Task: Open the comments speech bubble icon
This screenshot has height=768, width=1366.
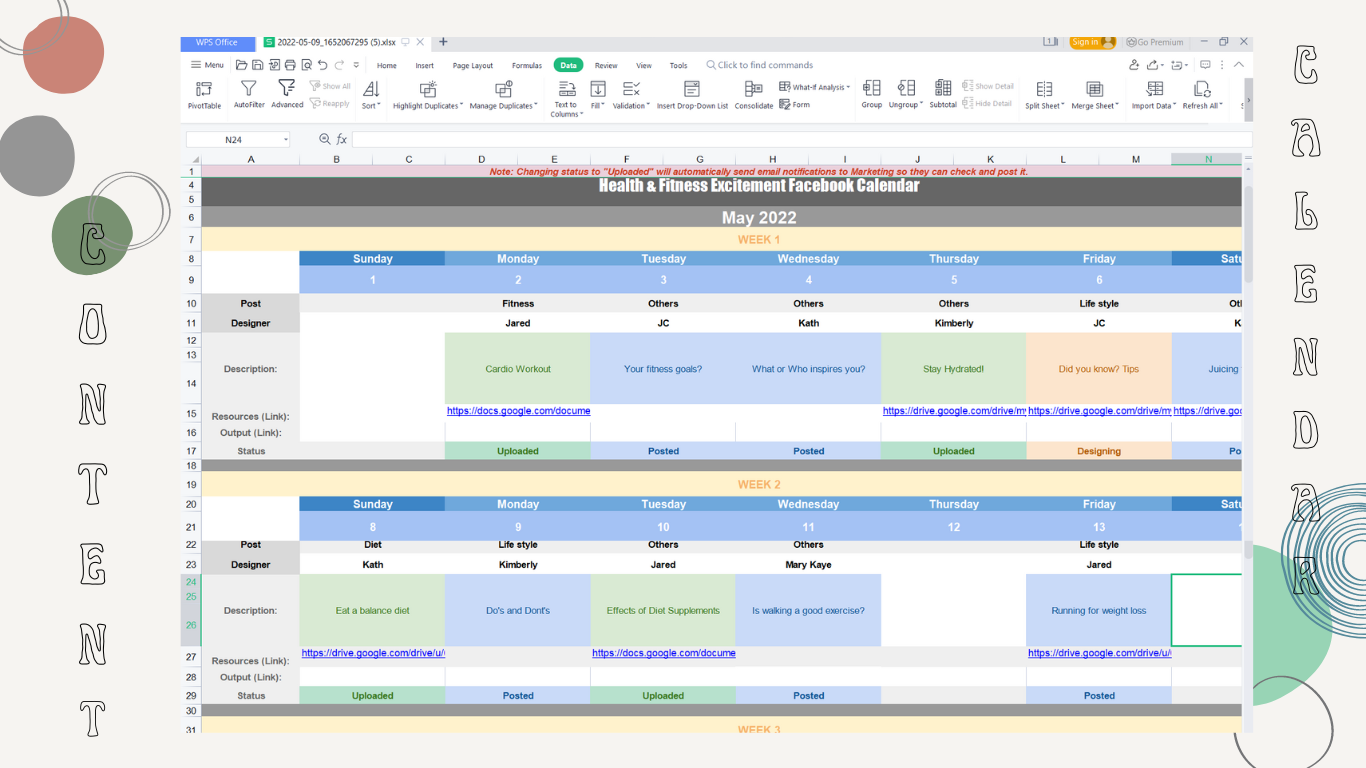Action: click(1205, 65)
